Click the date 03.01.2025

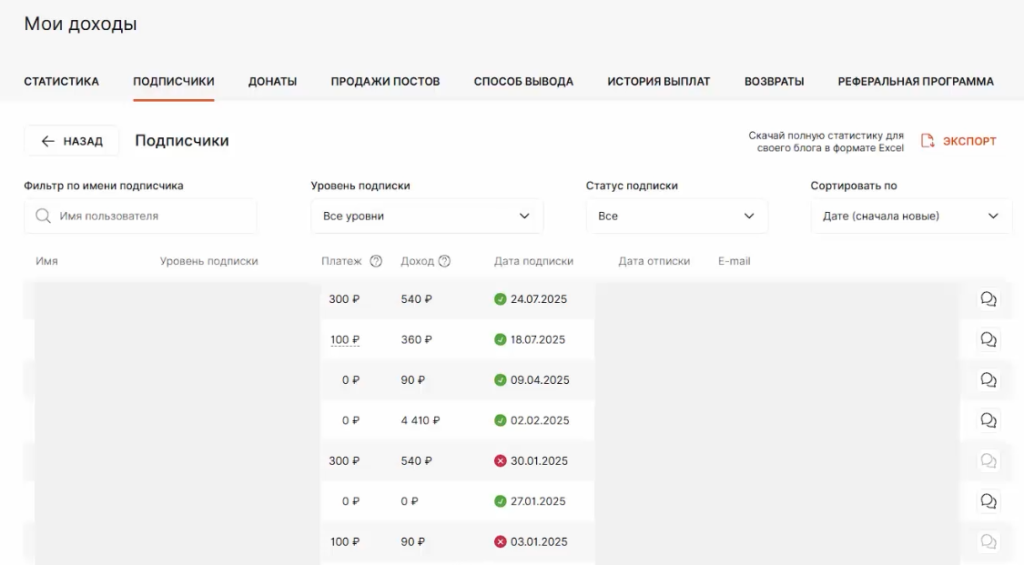point(539,542)
